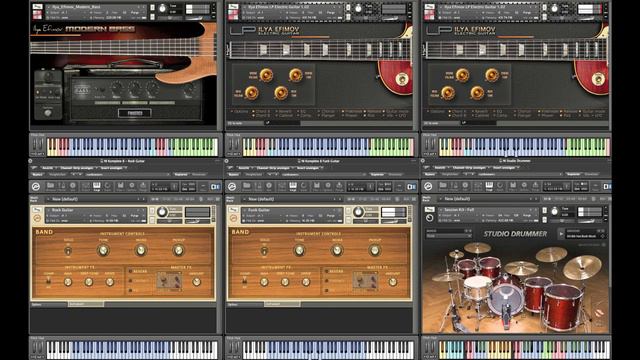Select Options tab in LP guitar above Funk Guitar
The width and height of the screenshot is (640, 360).
240,111
